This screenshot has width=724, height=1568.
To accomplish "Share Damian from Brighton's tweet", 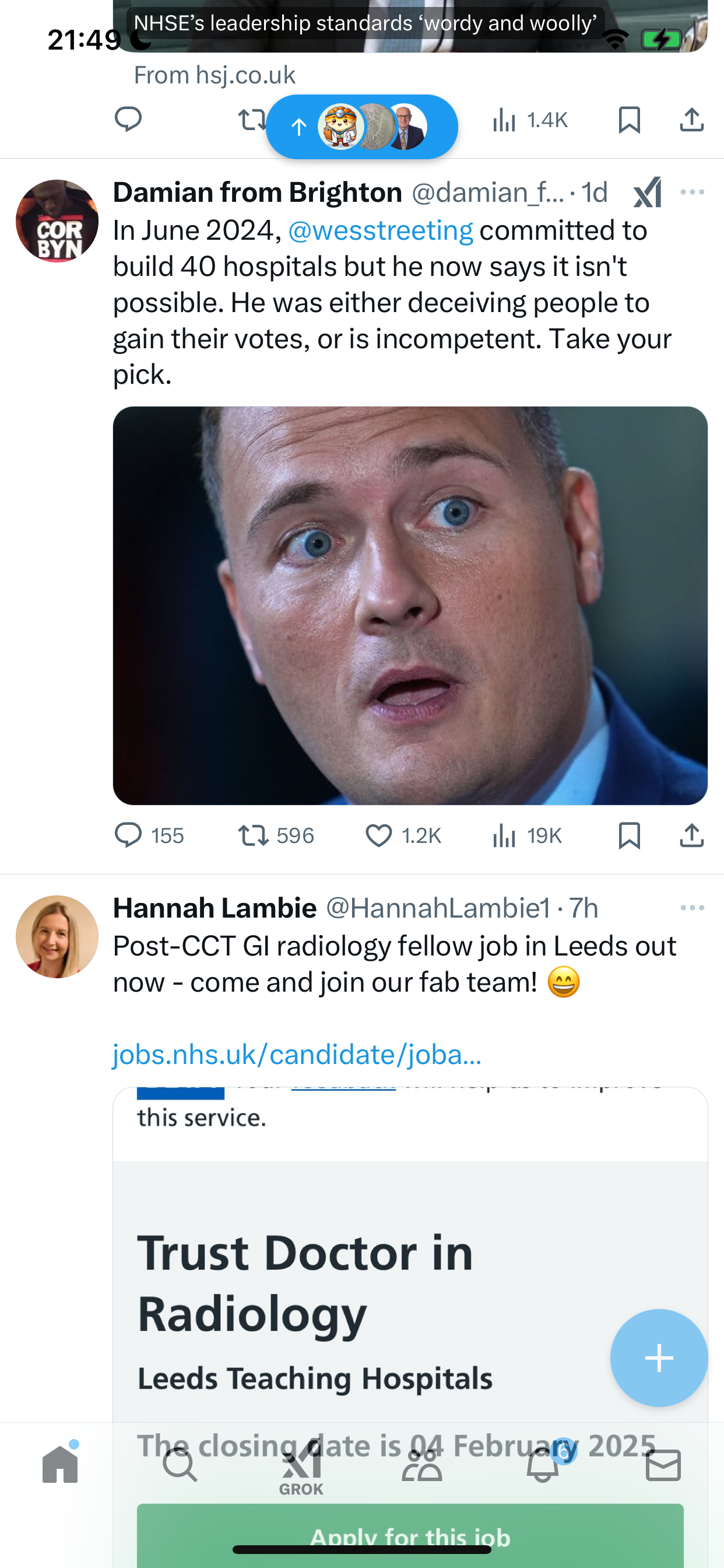I will 692,835.
